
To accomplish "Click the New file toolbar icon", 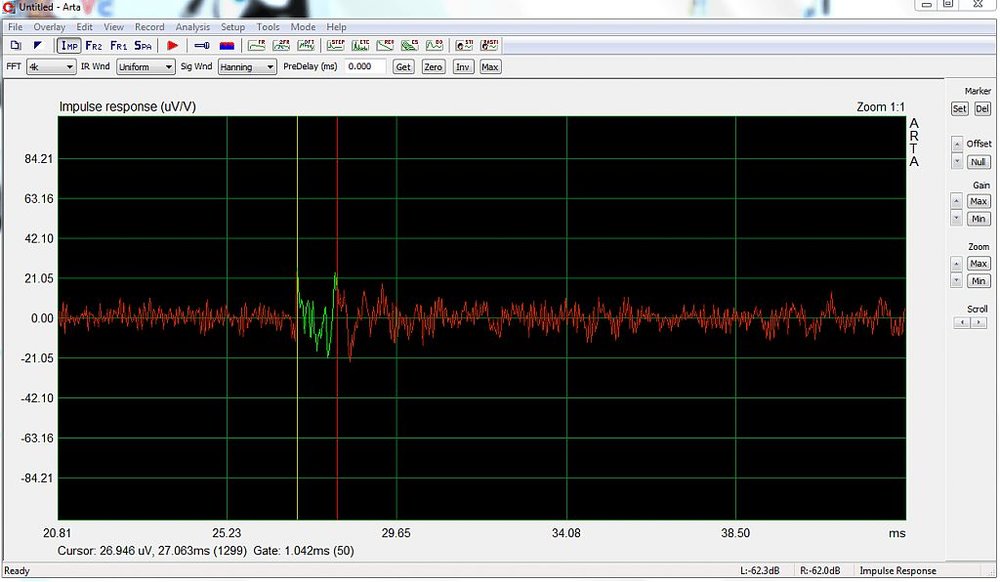I will (x=16, y=45).
